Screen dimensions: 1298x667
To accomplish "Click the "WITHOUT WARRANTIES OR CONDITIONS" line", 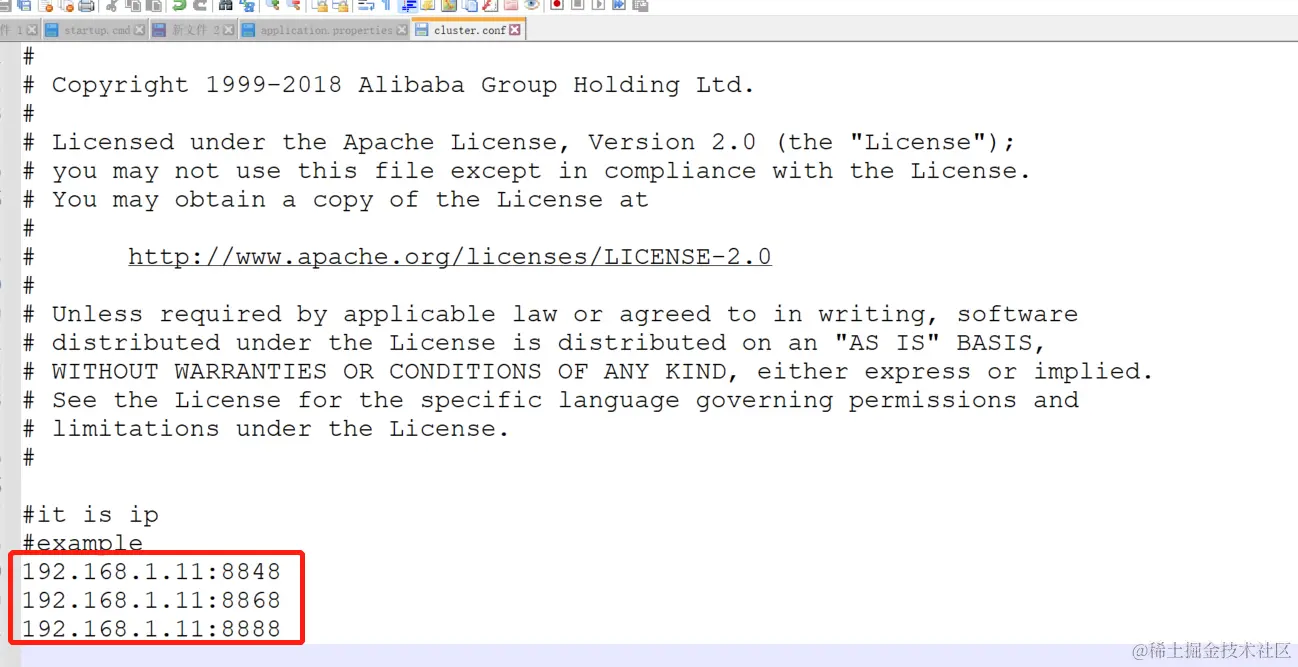I will 588,372.
